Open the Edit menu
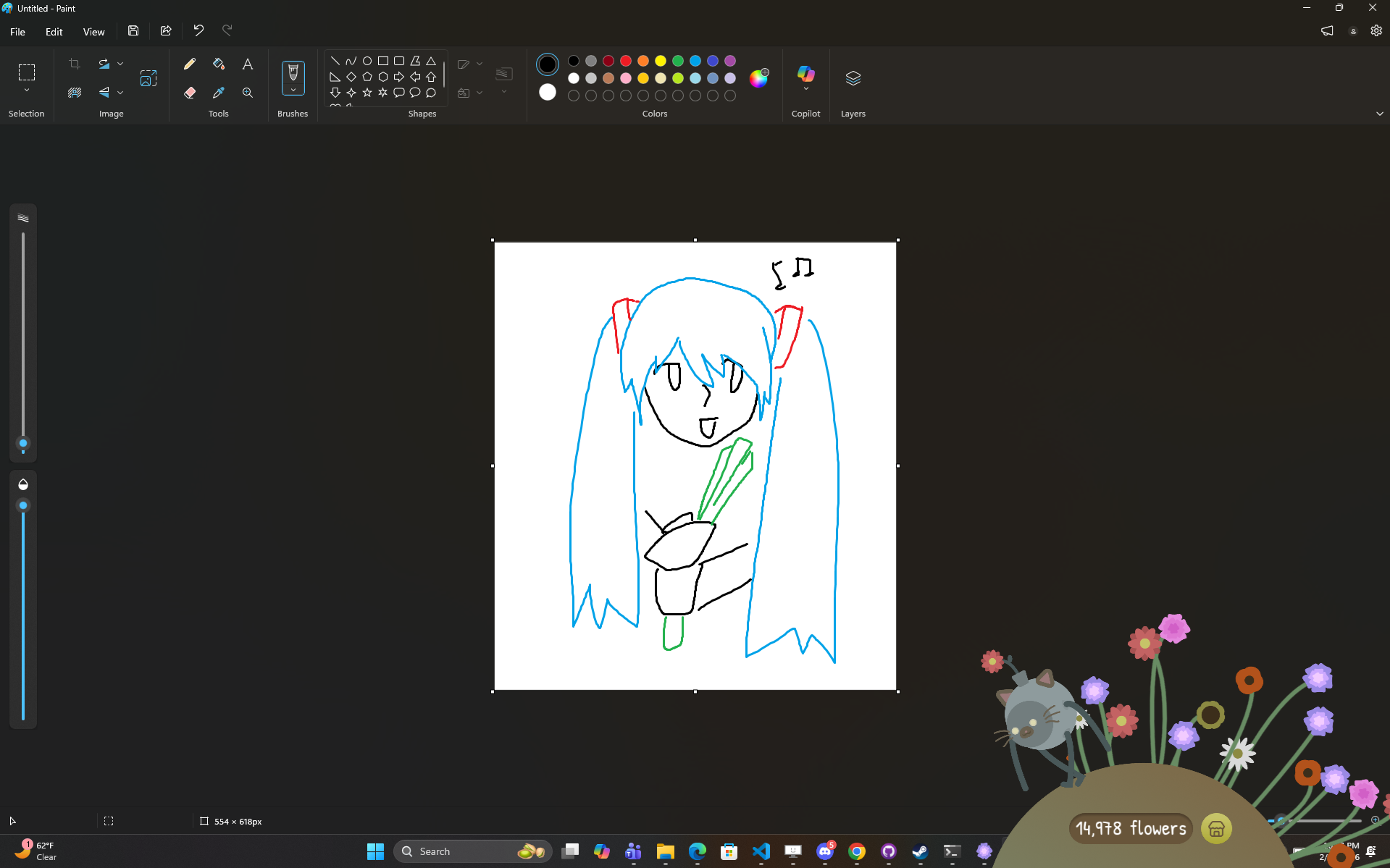1390x868 pixels. click(54, 32)
